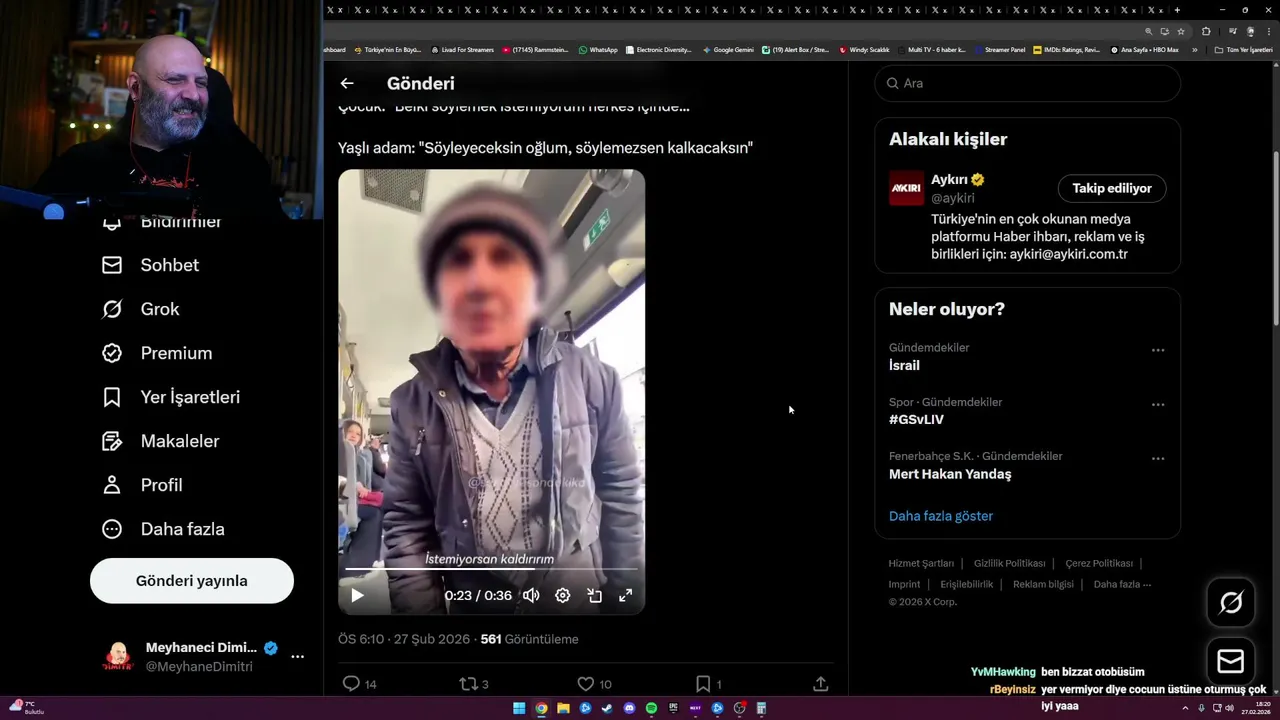
Task: Open Premium in the sidebar
Action: pyautogui.click(x=157, y=353)
